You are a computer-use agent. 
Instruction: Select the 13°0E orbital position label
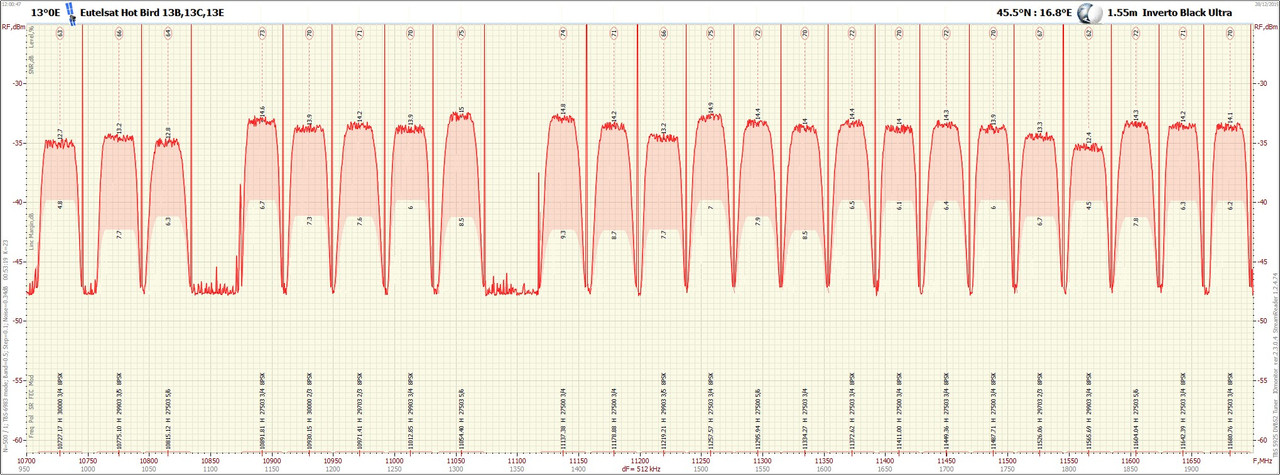[x=45, y=13]
